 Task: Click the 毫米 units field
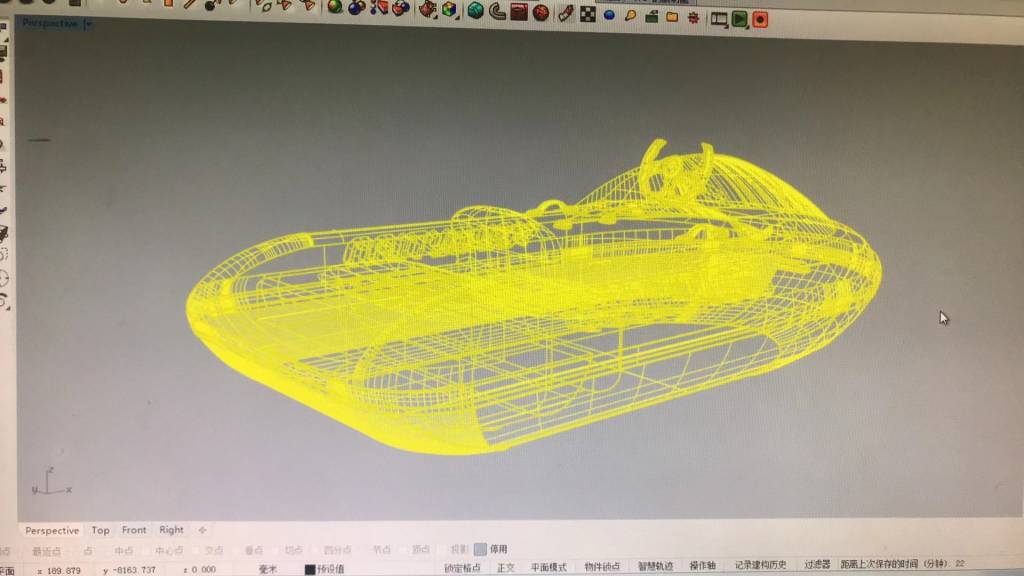[x=268, y=569]
